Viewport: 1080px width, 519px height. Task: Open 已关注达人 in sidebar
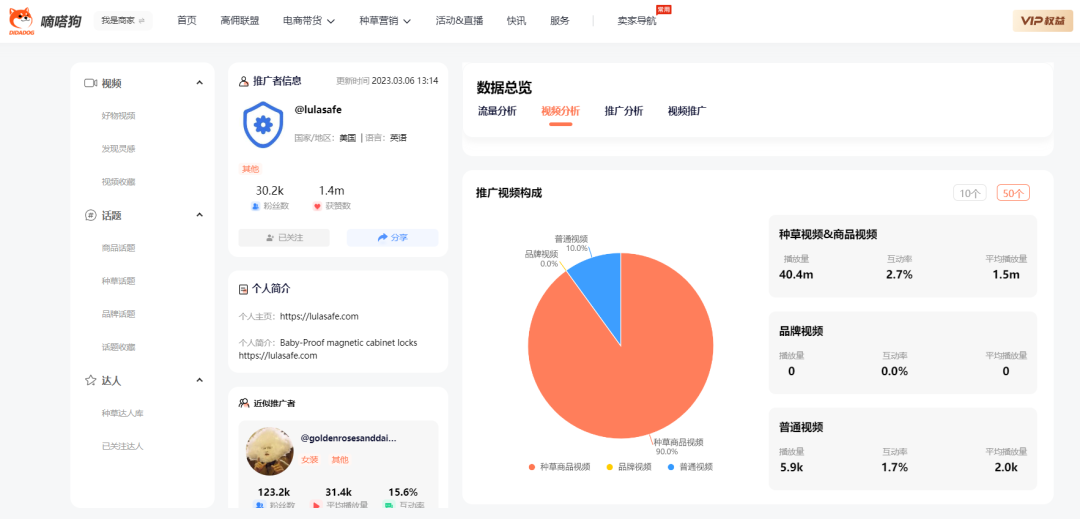(123, 446)
